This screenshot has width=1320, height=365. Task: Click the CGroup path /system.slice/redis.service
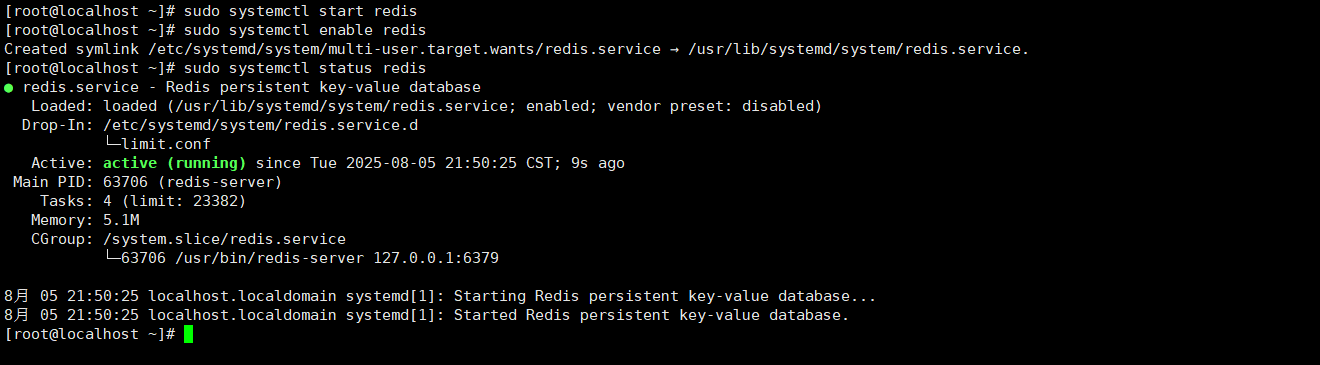coord(225,239)
